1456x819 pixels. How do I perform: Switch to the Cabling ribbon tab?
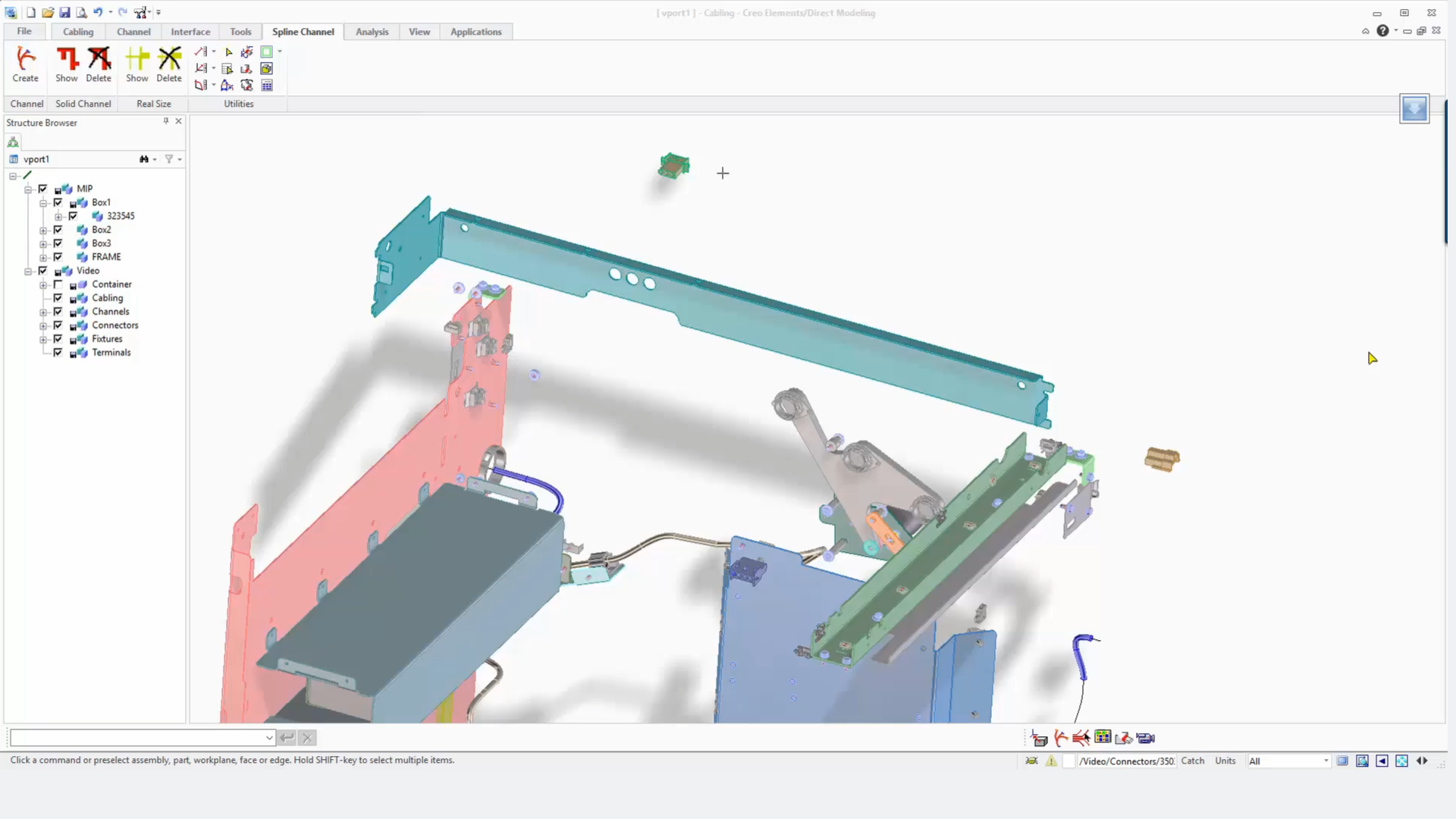78,32
